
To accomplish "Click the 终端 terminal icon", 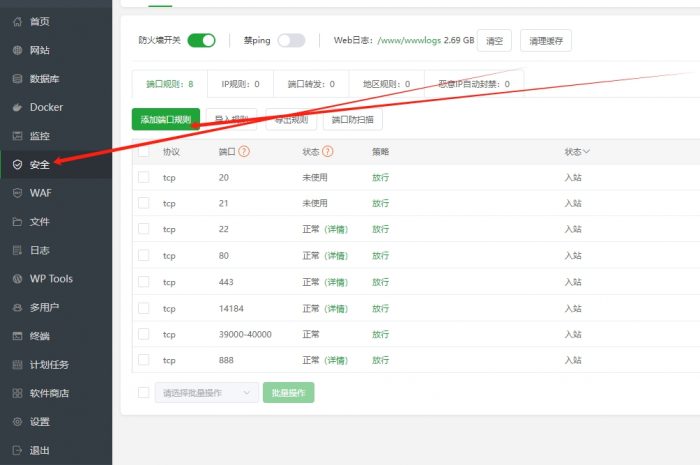I will pyautogui.click(x=17, y=336).
